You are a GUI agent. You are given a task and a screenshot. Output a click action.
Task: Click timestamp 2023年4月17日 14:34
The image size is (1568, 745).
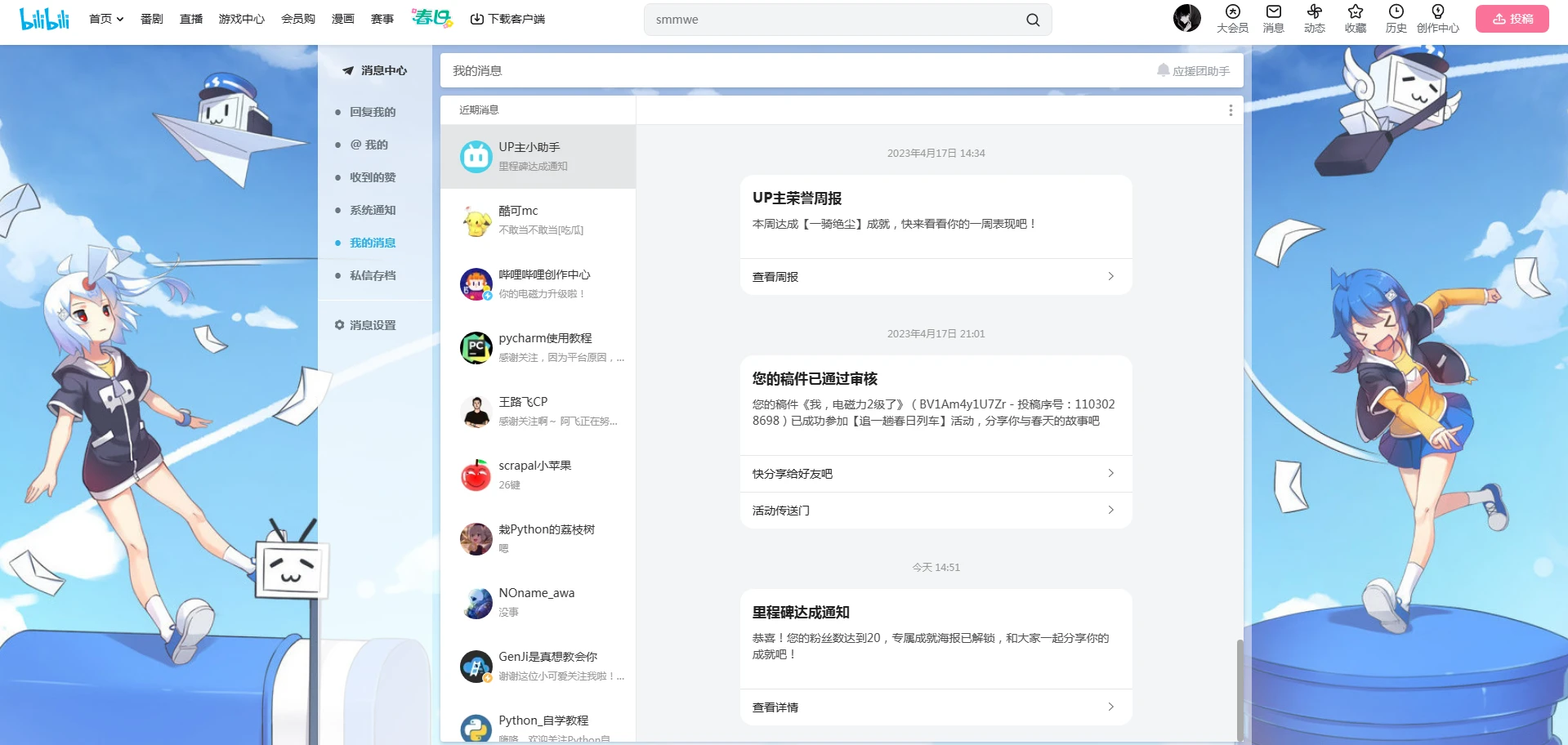pos(936,154)
